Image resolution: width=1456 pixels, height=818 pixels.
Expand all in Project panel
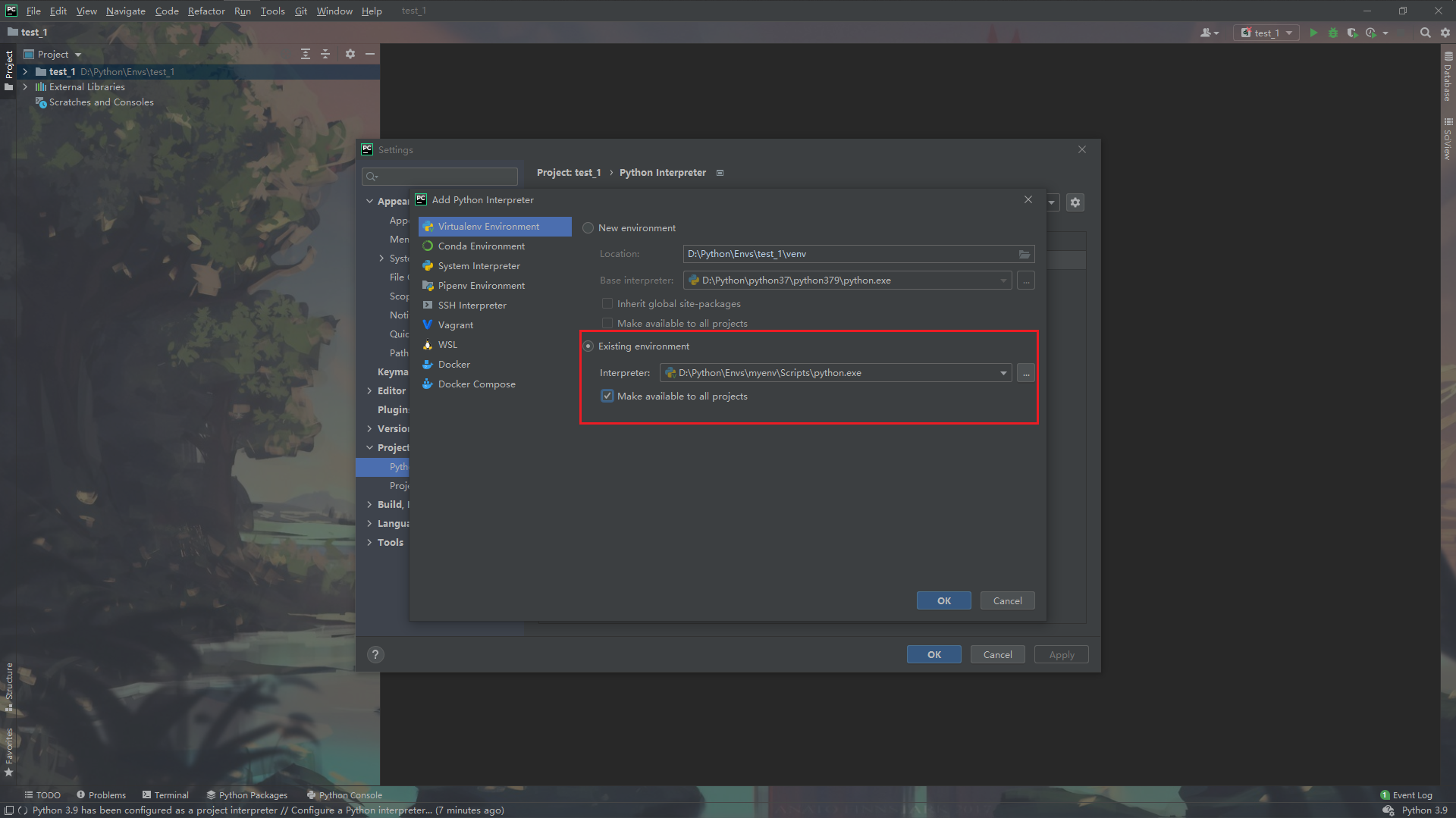[306, 54]
